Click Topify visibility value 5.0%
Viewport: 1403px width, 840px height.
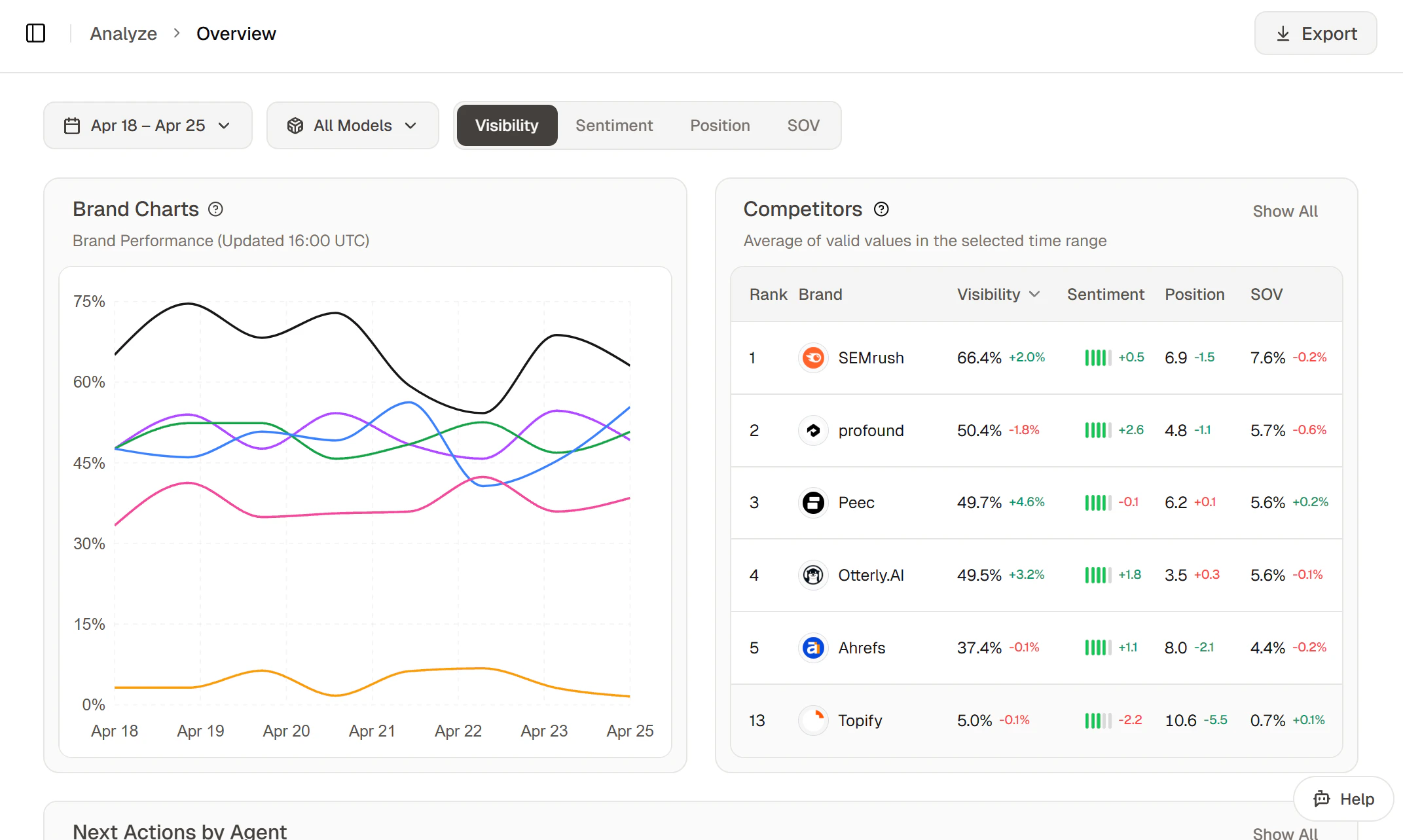(x=975, y=720)
